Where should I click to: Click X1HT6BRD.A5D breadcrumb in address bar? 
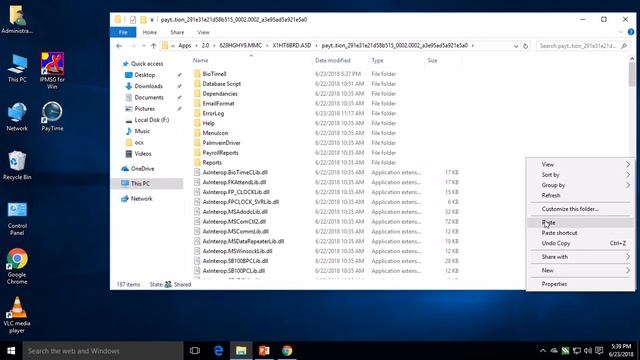click(291, 46)
